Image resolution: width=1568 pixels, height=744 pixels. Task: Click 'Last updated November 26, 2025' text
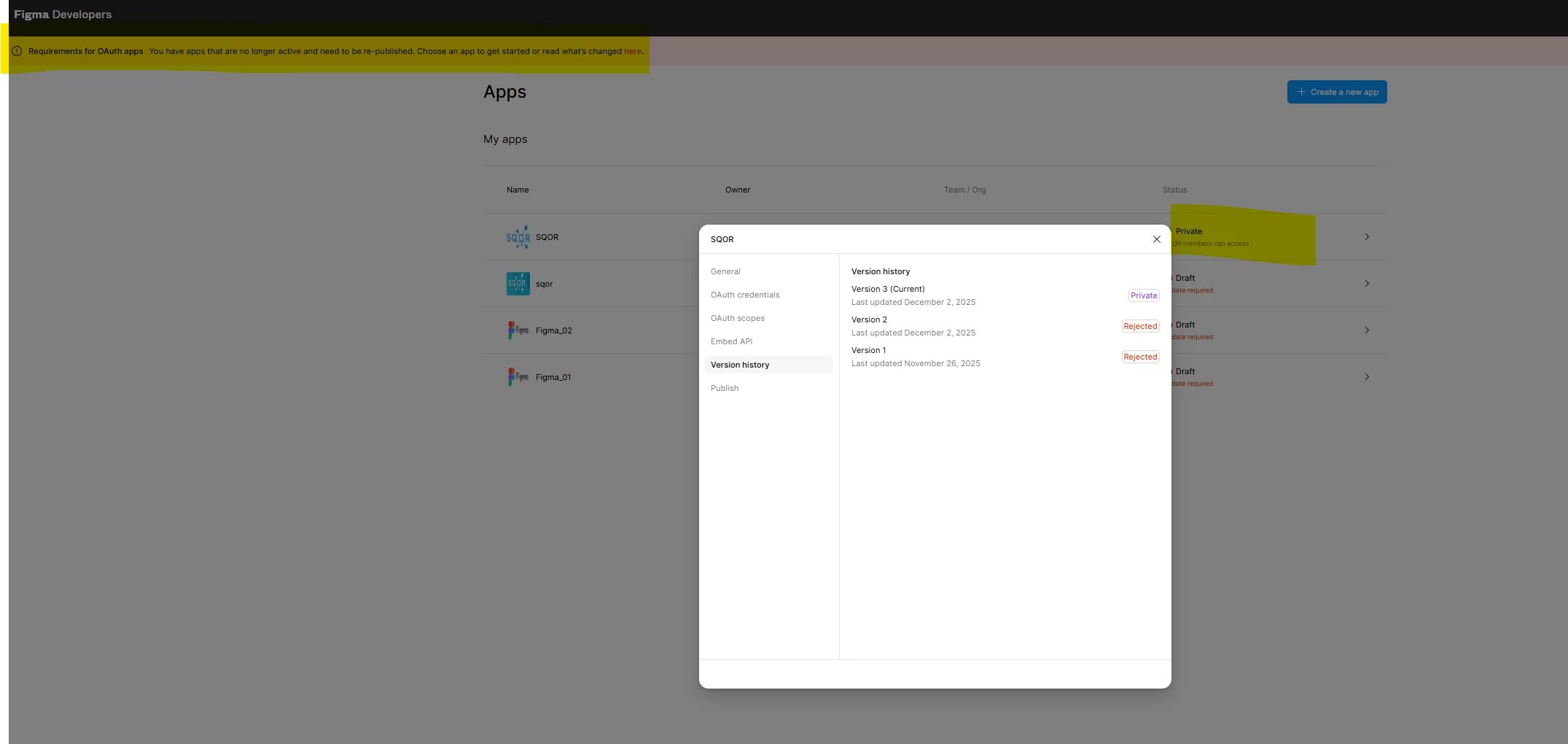coord(916,363)
